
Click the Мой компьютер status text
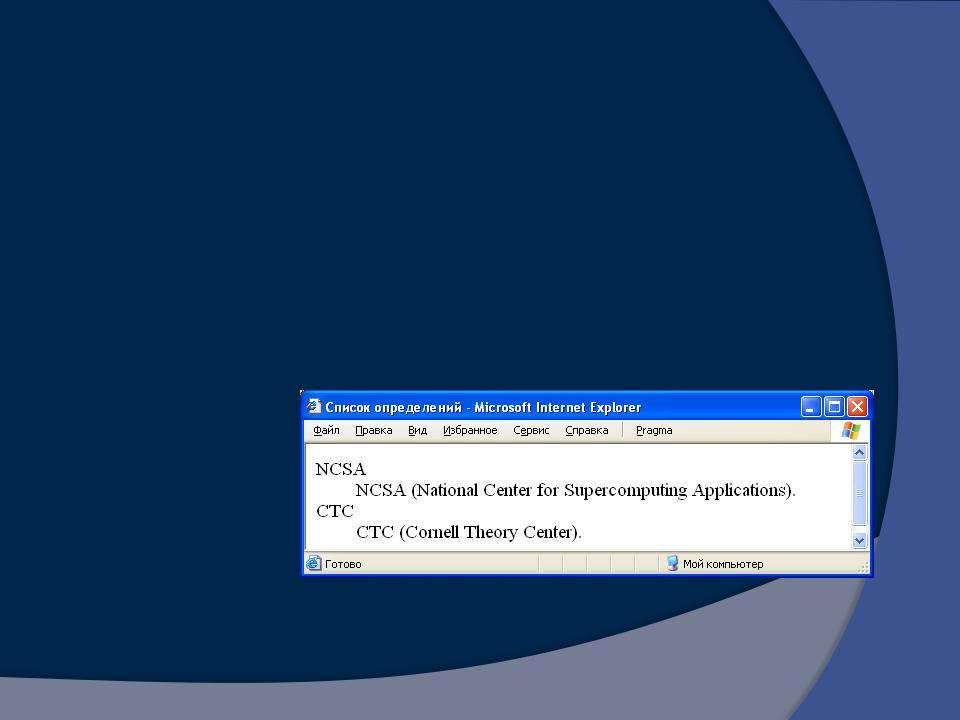(x=723, y=564)
